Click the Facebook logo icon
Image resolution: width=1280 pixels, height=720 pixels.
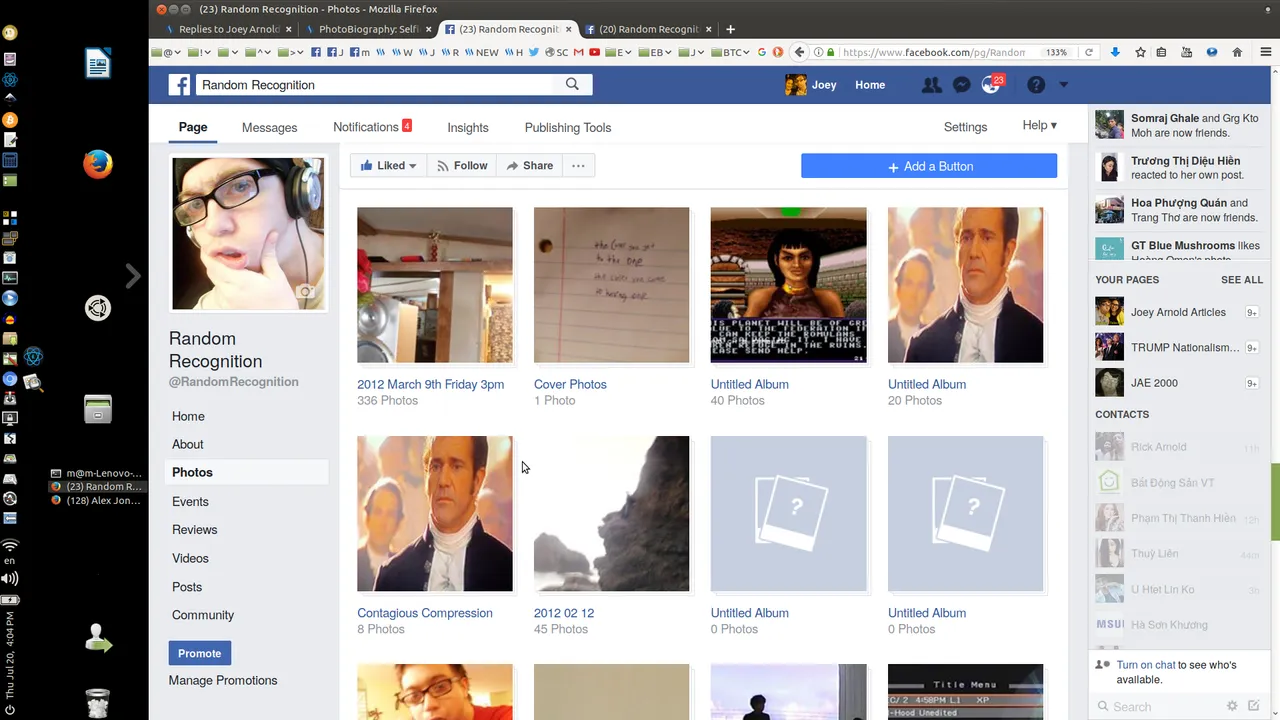[179, 85]
